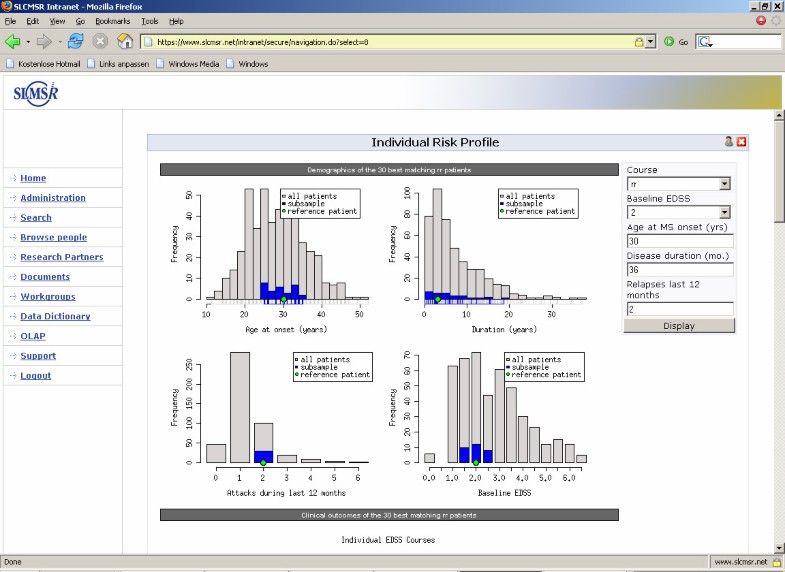Viewport: 785px width, 572px height.
Task: Click 'www.slcmsr.net' in status bar
Action: click(x=740, y=562)
